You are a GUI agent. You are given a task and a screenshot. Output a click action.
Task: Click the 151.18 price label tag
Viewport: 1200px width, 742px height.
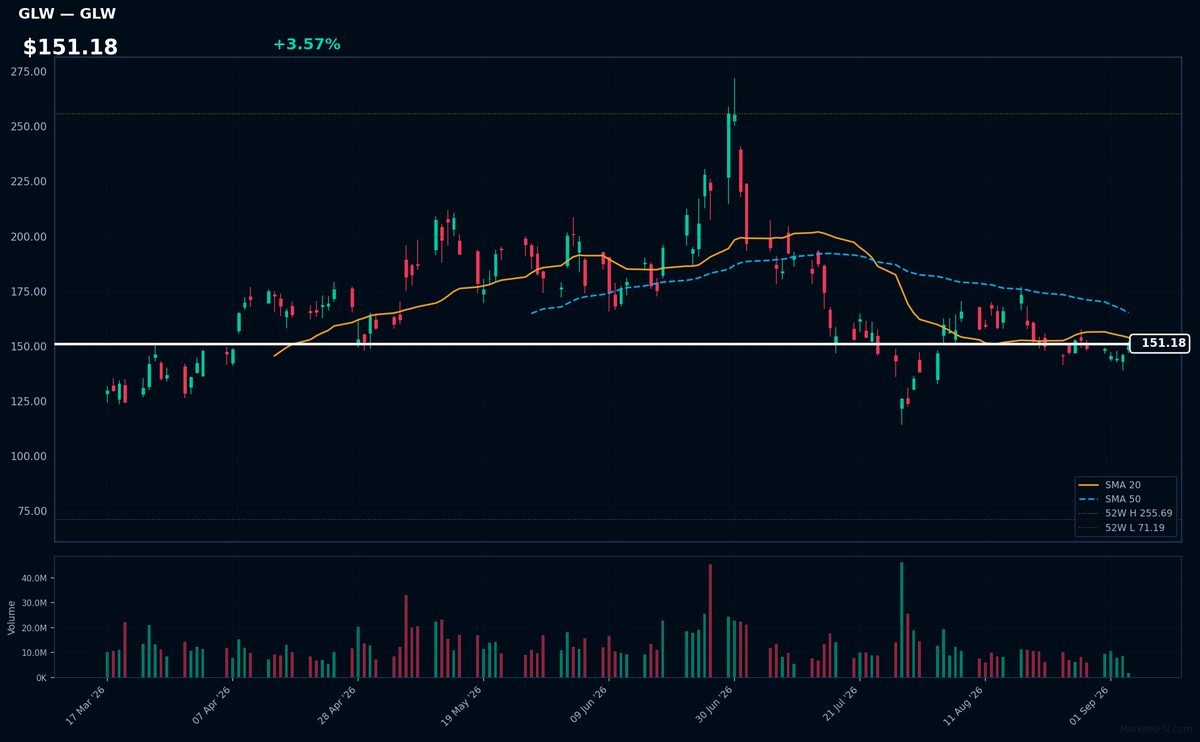(x=1160, y=343)
